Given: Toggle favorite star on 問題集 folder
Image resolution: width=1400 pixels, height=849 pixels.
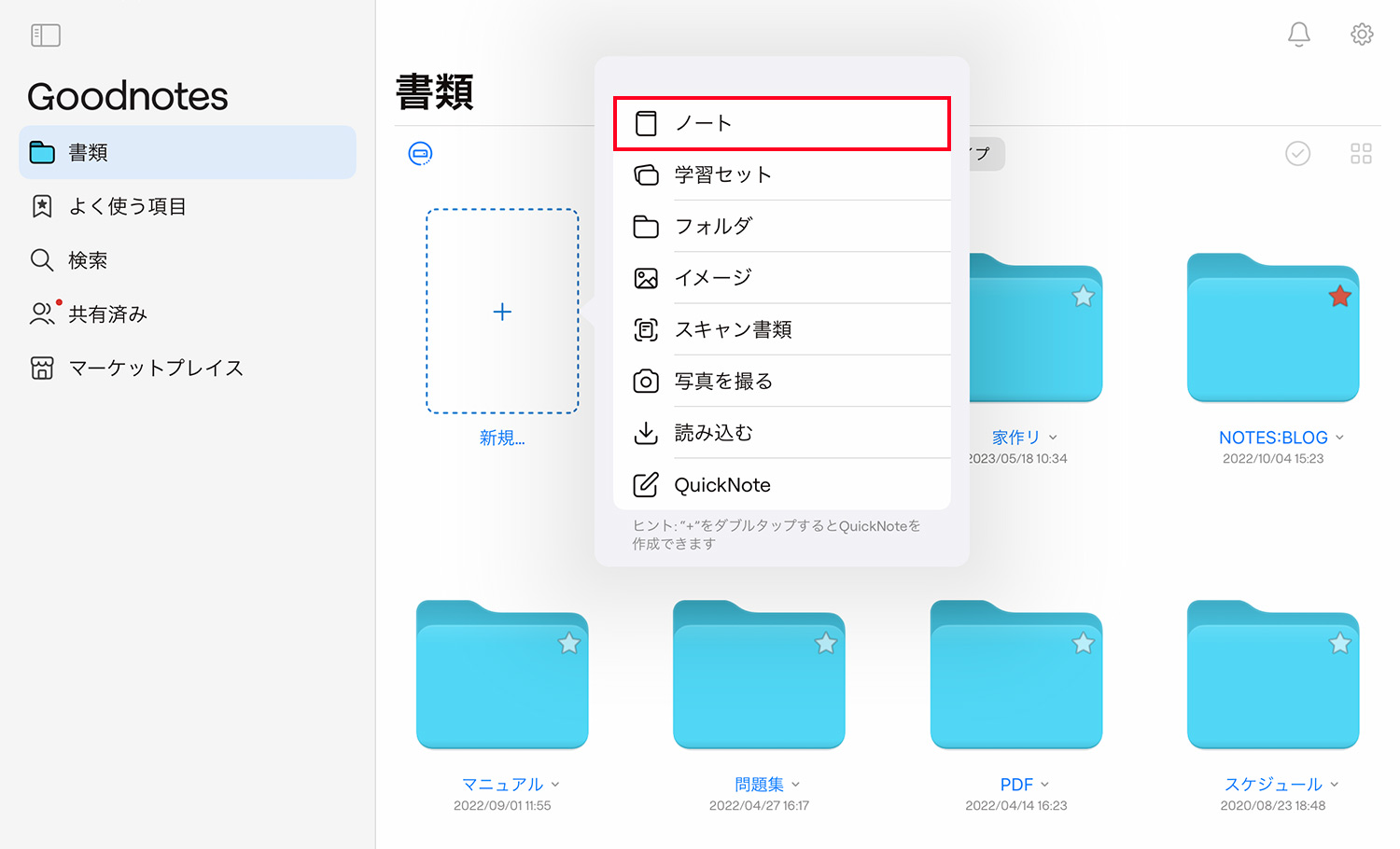Looking at the screenshot, I should [826, 643].
